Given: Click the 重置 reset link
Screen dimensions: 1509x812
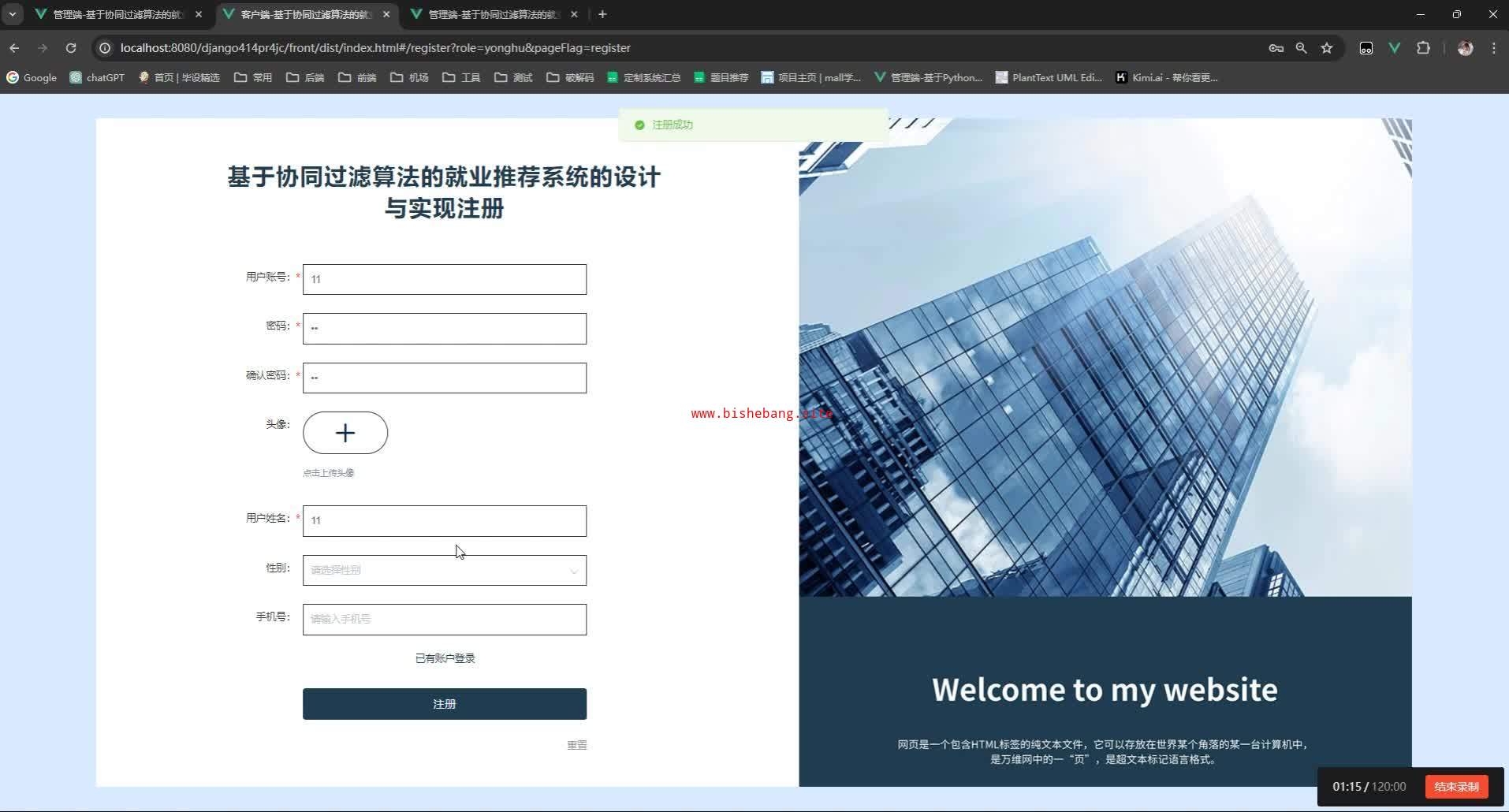Looking at the screenshot, I should pyautogui.click(x=577, y=745).
